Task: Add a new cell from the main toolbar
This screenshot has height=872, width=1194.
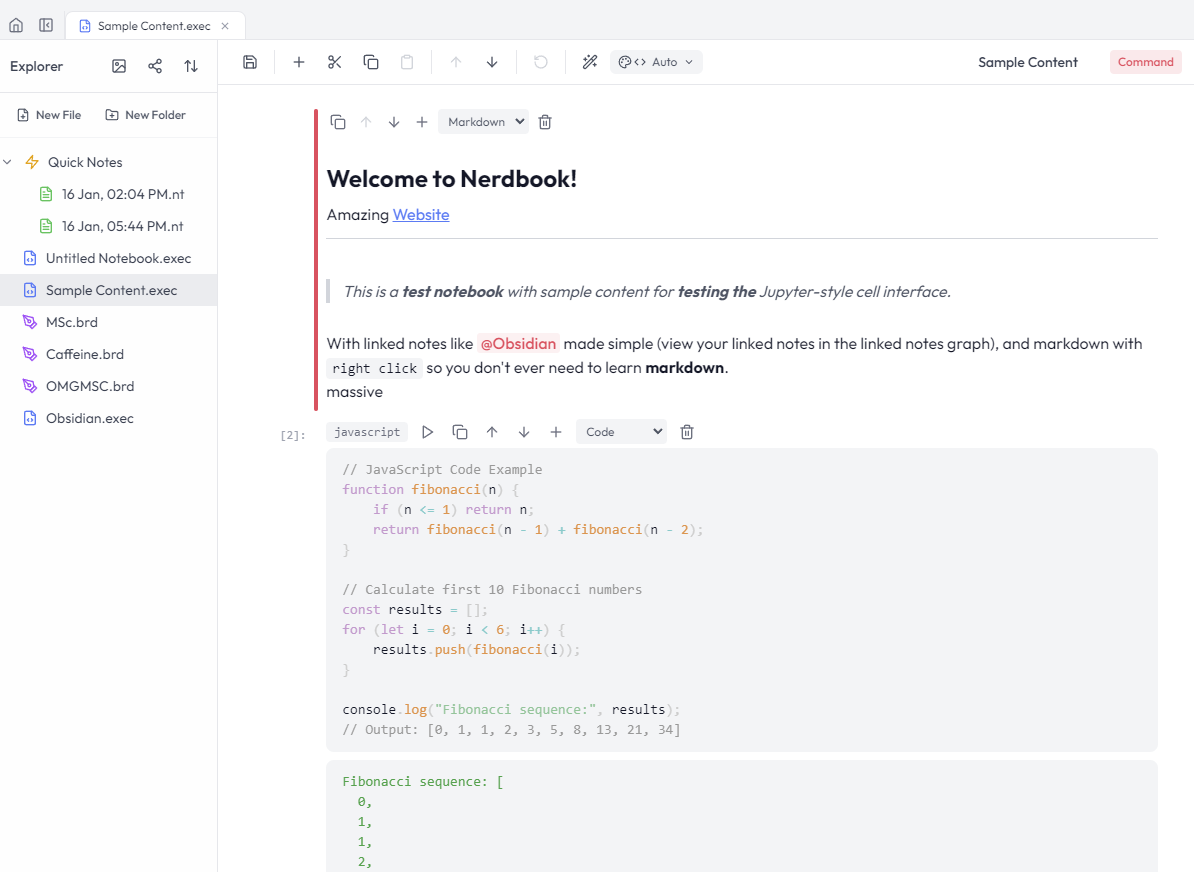Action: 298,62
